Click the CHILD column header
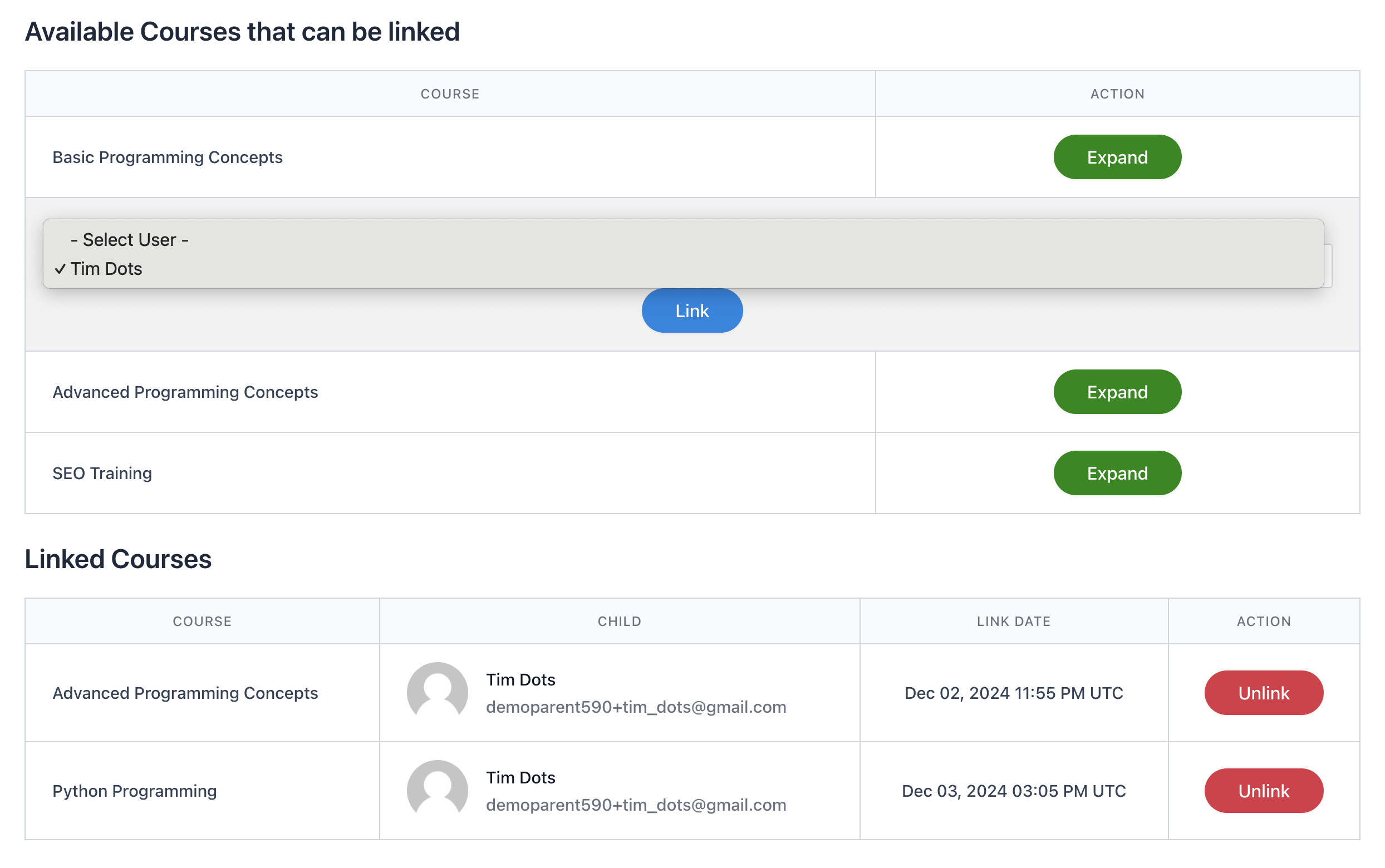Viewport: 1385px width, 868px height. 618,620
